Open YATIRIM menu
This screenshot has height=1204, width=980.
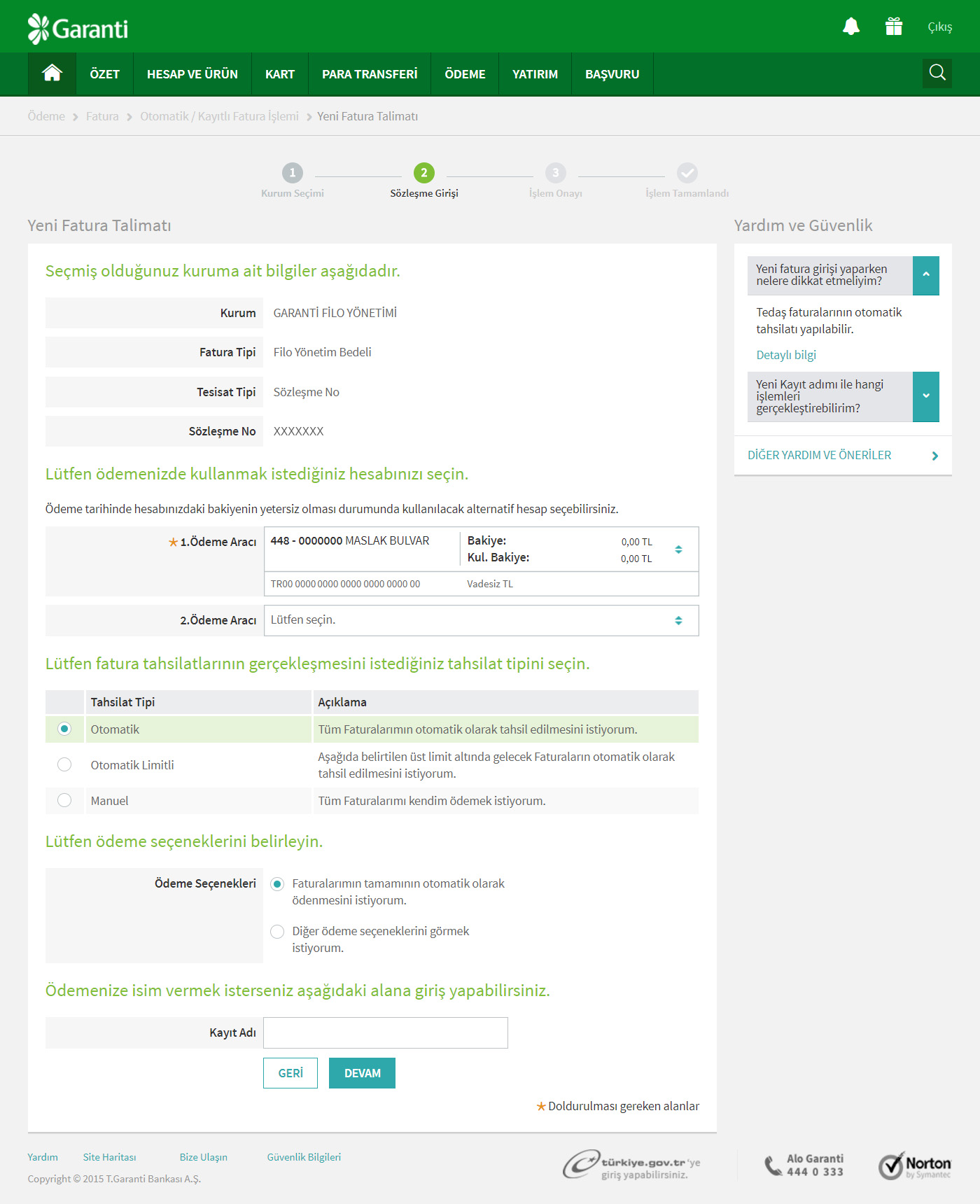coord(535,74)
